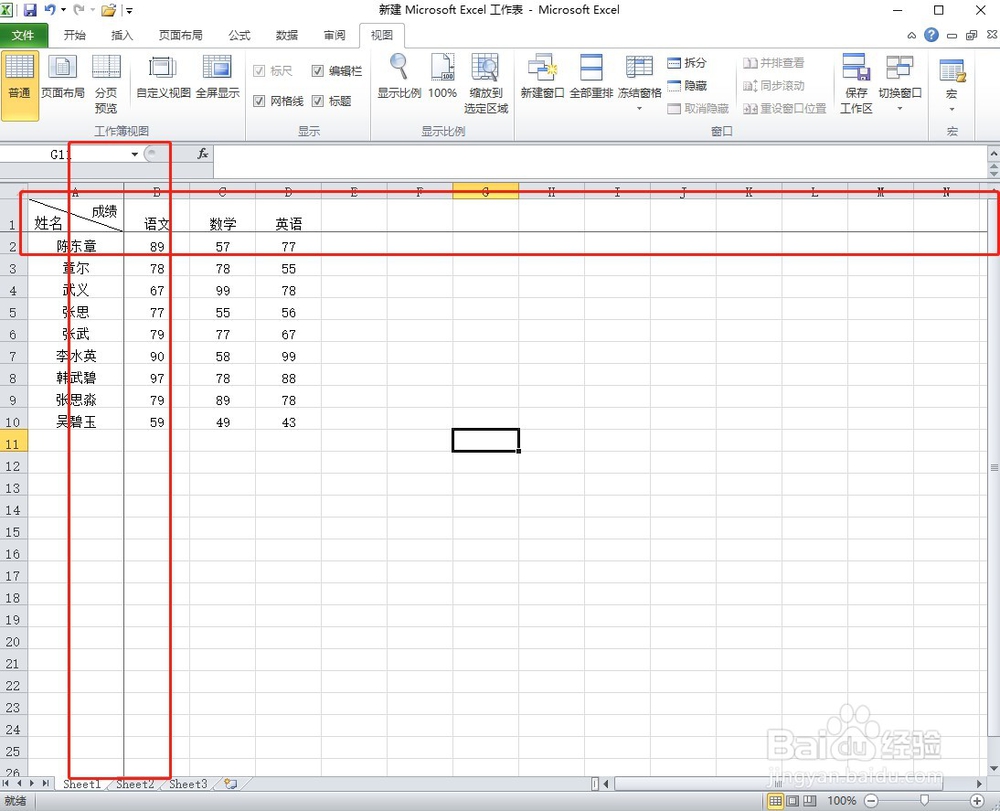1000x811 pixels.
Task: Reset zoom with the 100% ribbon button
Action: pos(442,78)
